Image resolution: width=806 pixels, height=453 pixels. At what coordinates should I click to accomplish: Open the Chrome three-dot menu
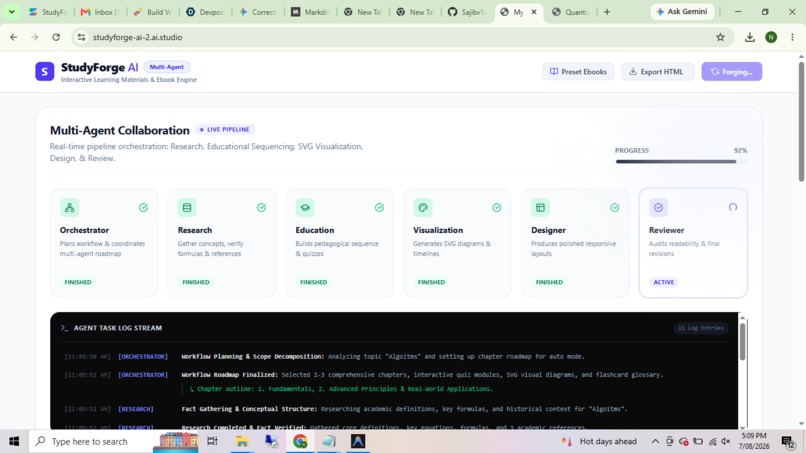[x=792, y=37]
